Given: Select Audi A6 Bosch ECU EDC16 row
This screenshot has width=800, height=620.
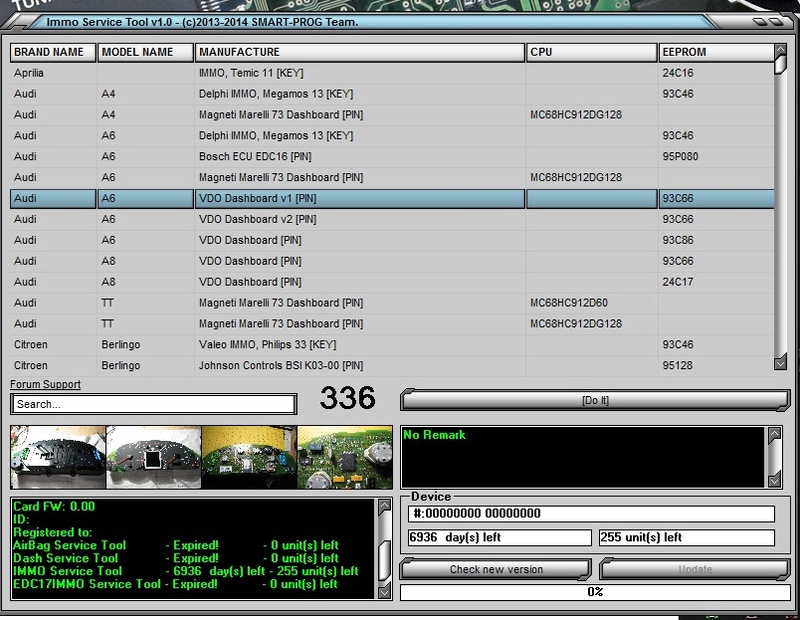Looking at the screenshot, I should [x=392, y=157].
